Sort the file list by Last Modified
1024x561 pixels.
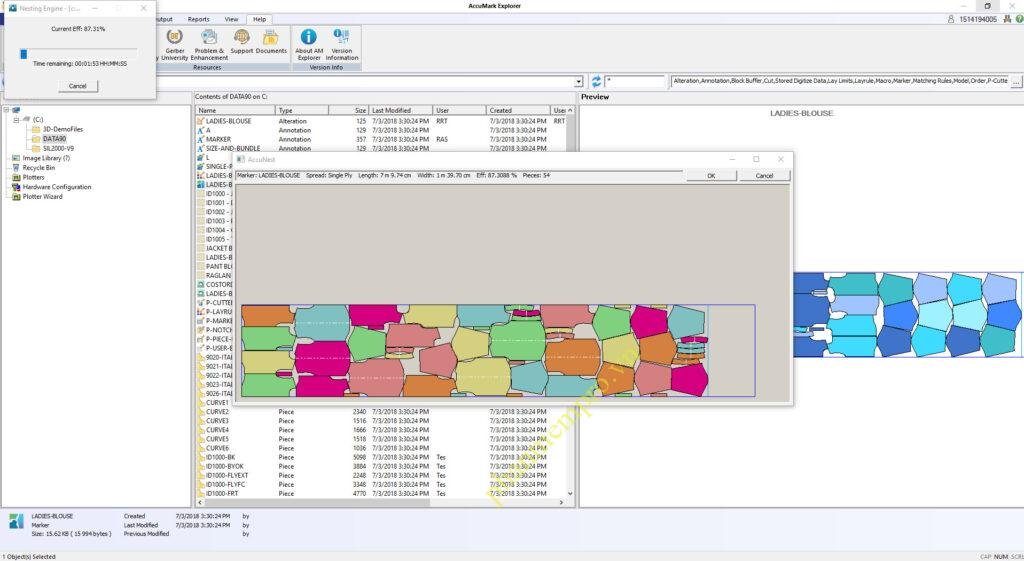(400, 110)
